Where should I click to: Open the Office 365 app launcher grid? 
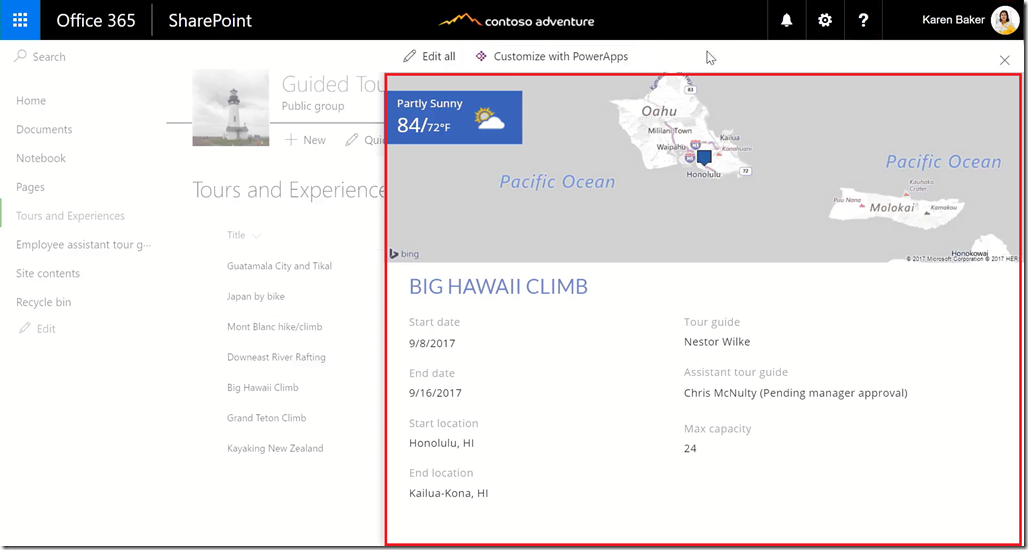tap(20, 20)
